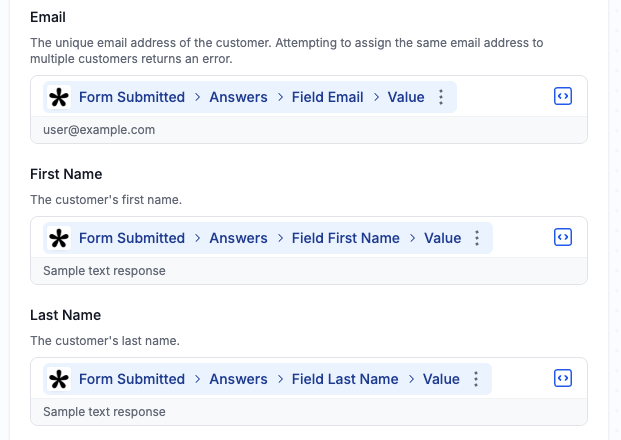Click chevron before Value in First Name pill
This screenshot has height=440, width=621.
412,238
